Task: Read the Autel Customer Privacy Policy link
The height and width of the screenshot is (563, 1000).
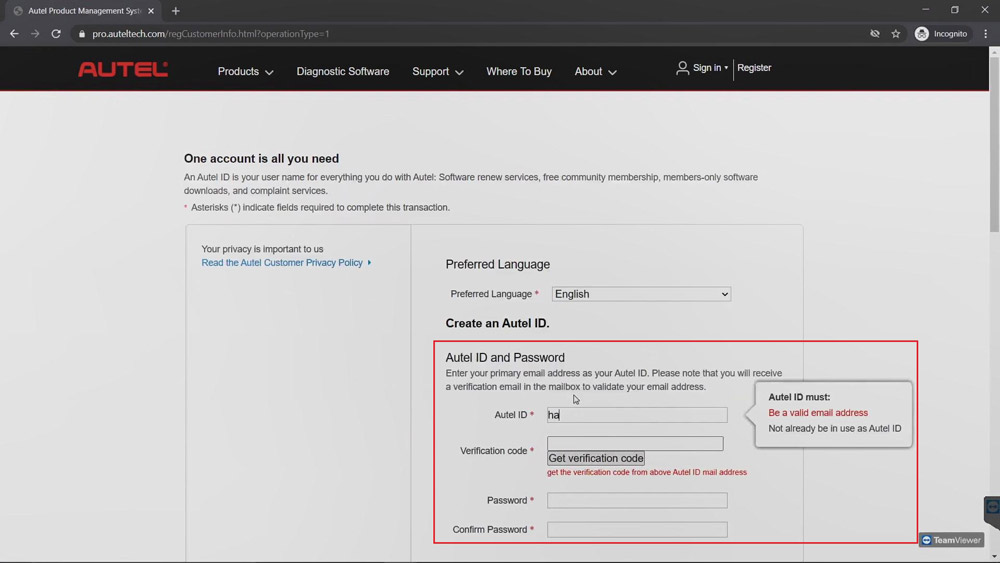Action: (282, 263)
